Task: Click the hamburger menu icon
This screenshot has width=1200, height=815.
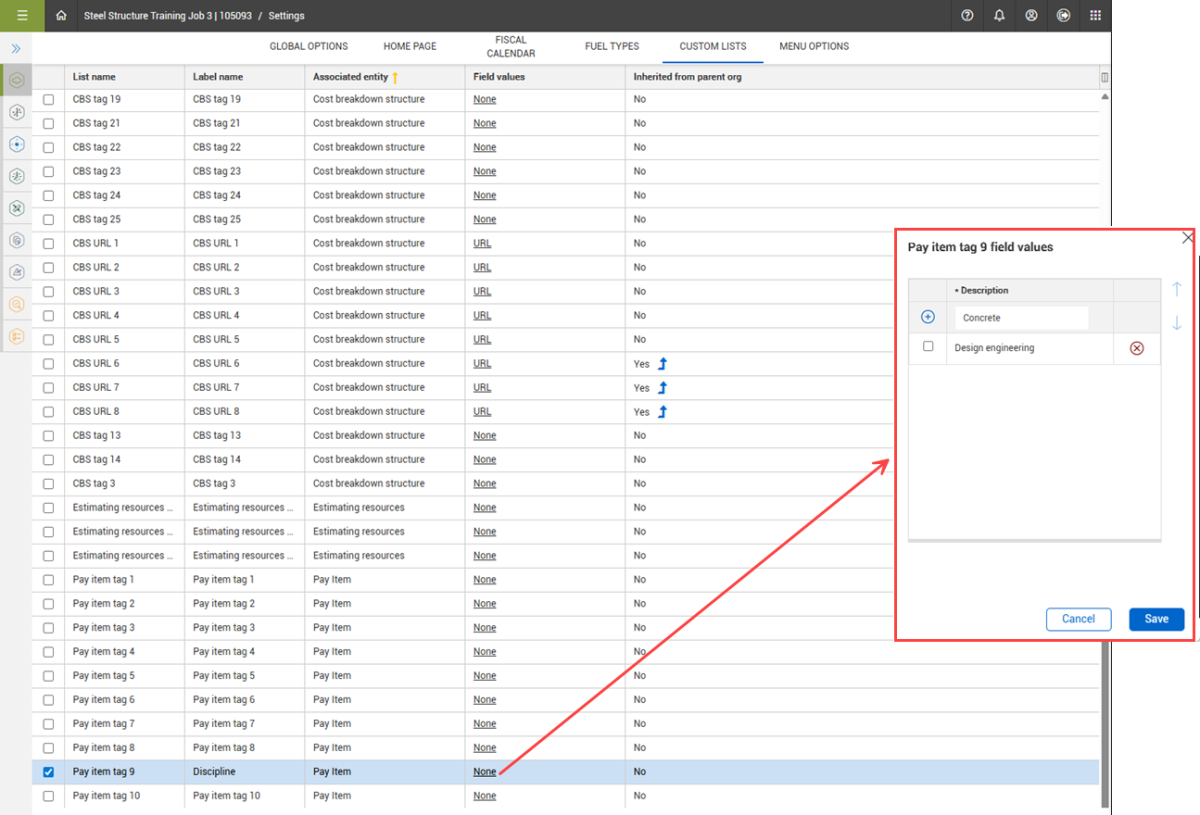Action: 21,16
